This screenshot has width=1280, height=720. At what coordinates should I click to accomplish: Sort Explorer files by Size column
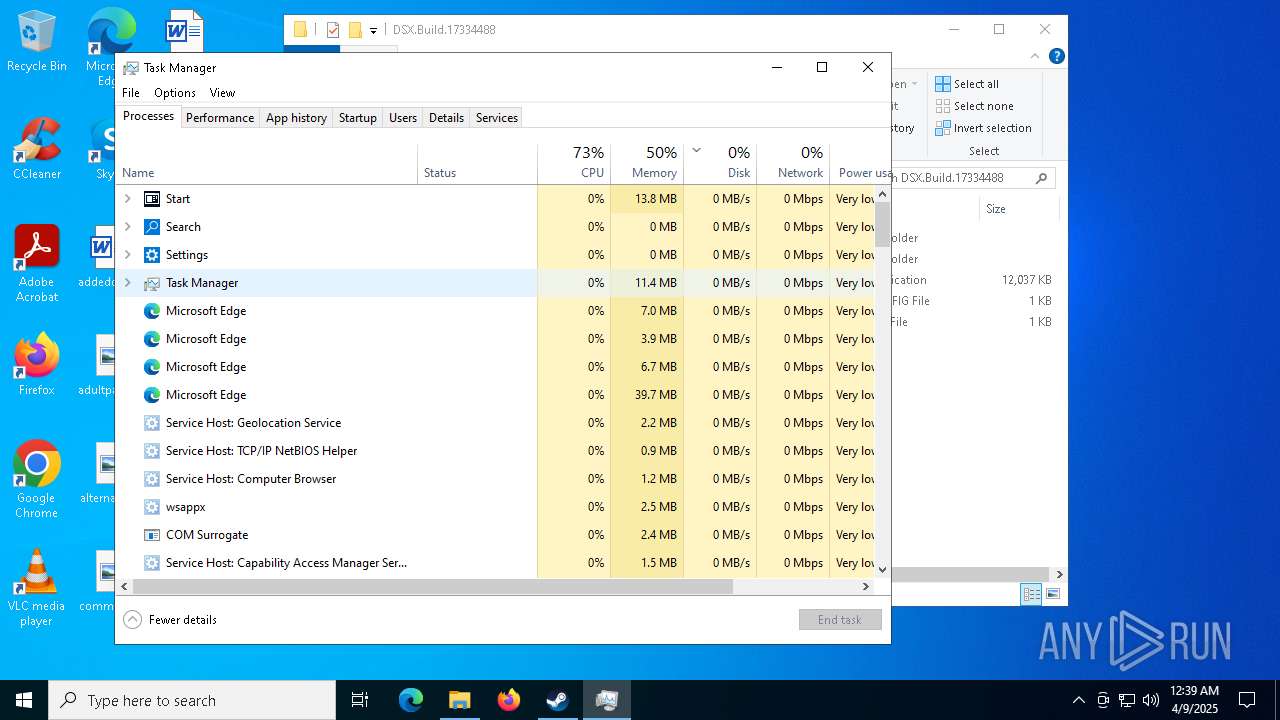tap(1019, 209)
